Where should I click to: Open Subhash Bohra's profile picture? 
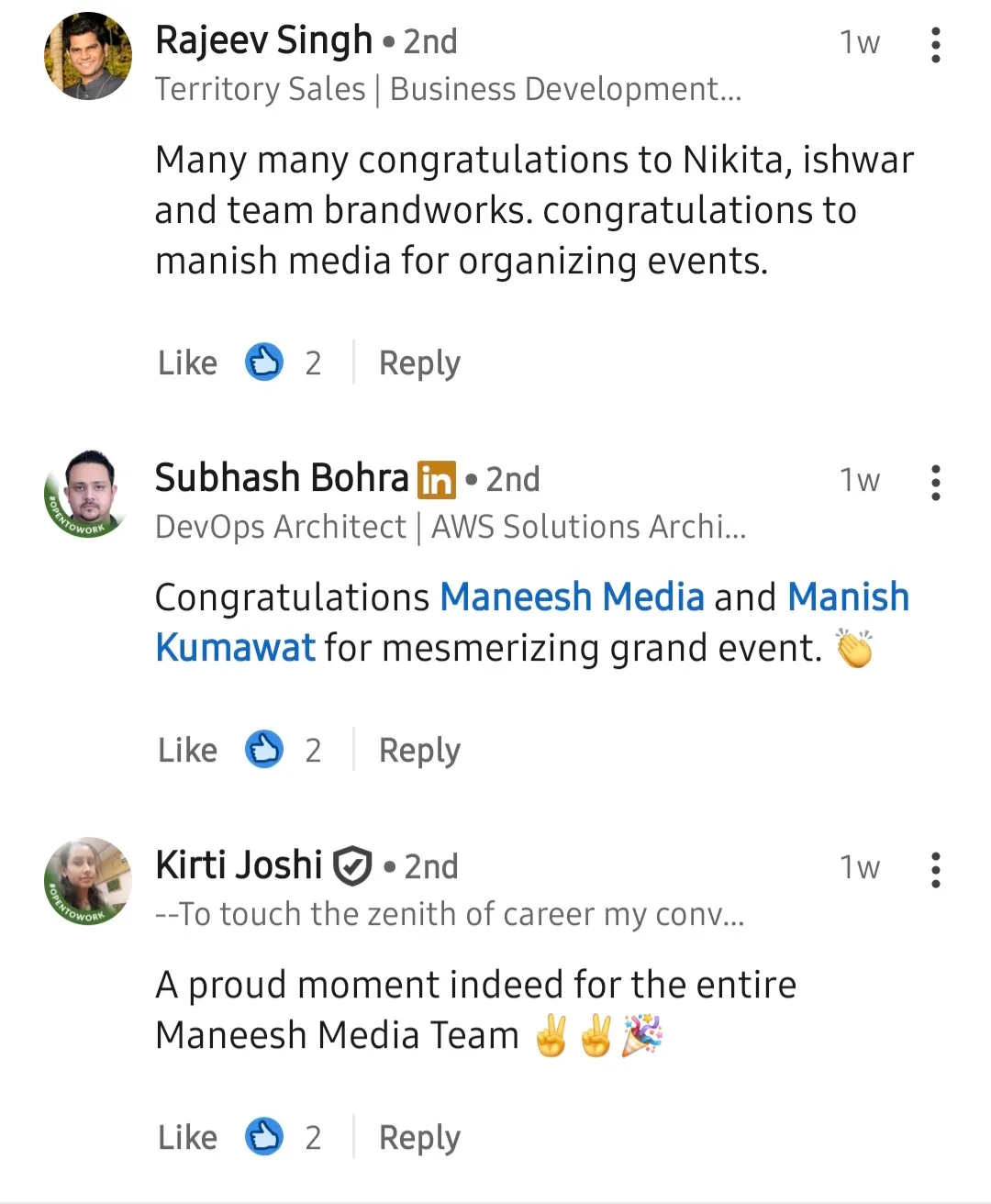[x=88, y=494]
